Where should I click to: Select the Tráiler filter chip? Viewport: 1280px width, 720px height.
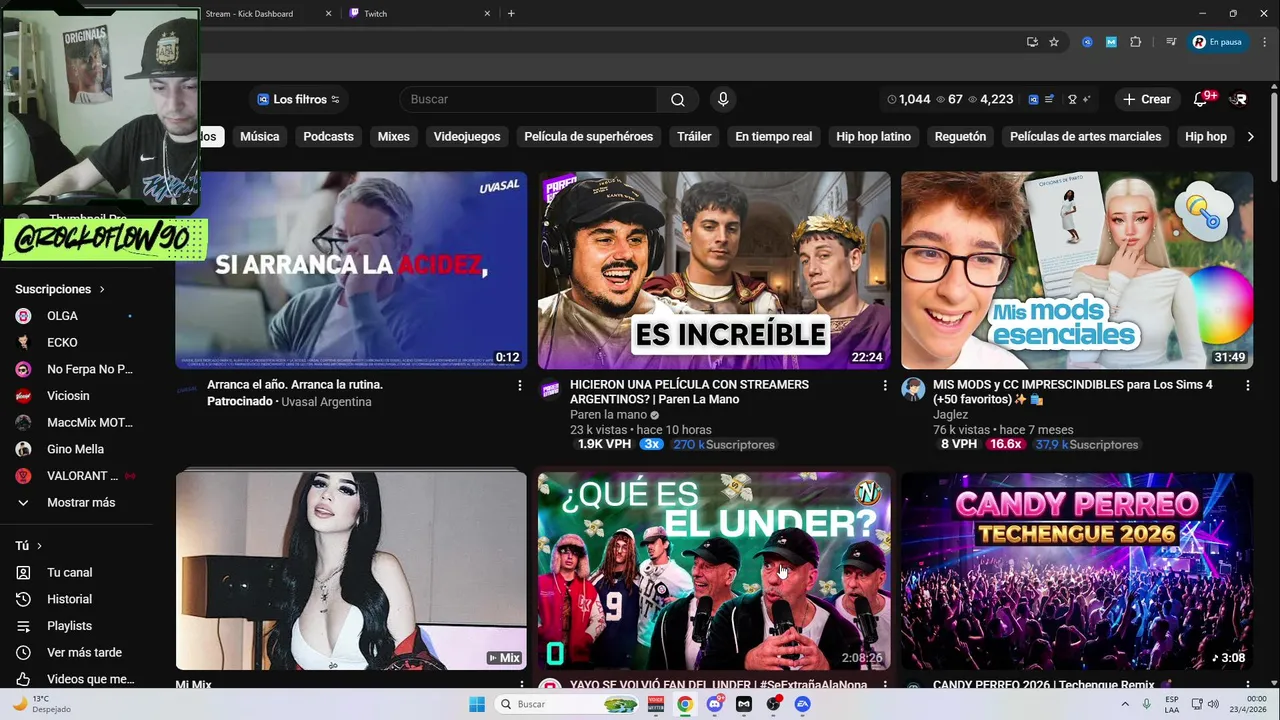[694, 137]
